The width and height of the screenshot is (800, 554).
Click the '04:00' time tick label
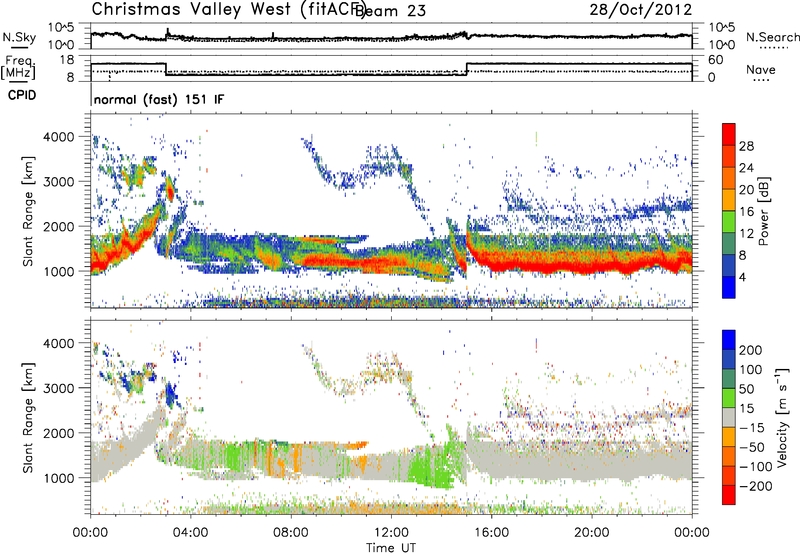coord(190,533)
